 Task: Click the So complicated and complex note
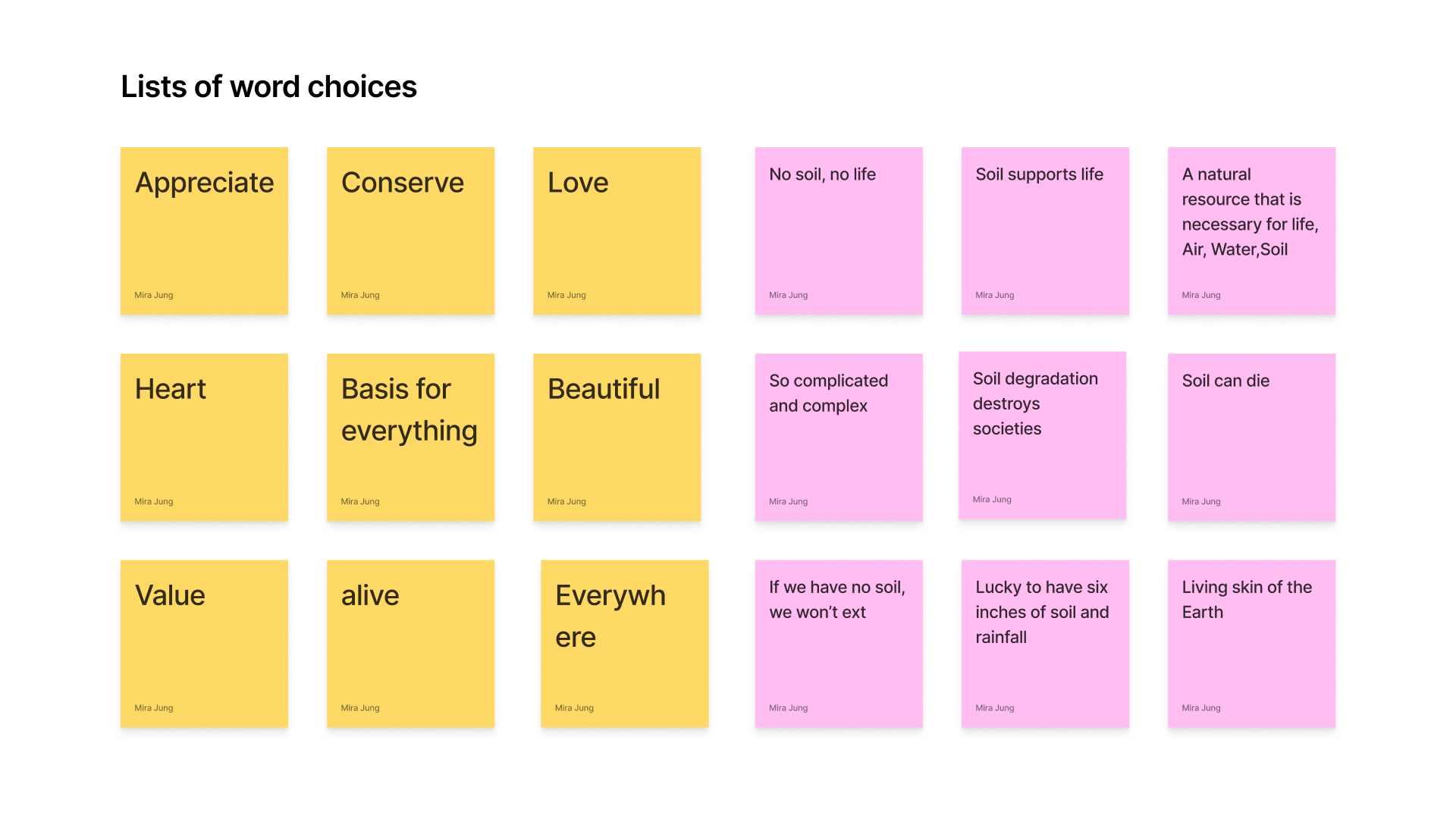pyautogui.click(x=839, y=437)
